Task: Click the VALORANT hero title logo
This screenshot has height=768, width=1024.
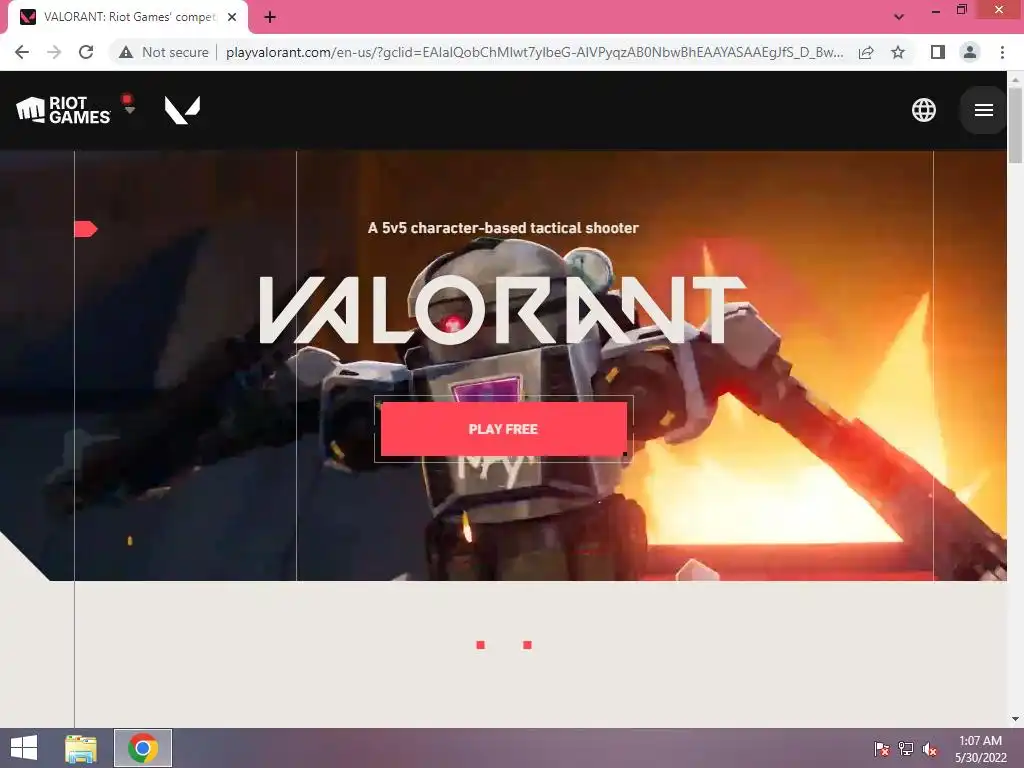Action: [502, 310]
